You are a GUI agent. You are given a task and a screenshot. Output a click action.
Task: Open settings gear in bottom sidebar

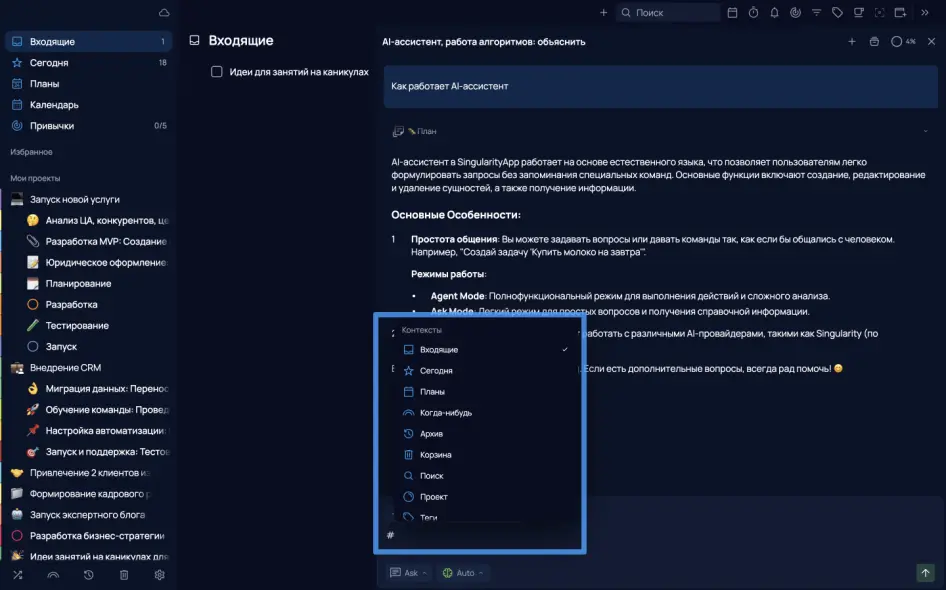point(159,575)
